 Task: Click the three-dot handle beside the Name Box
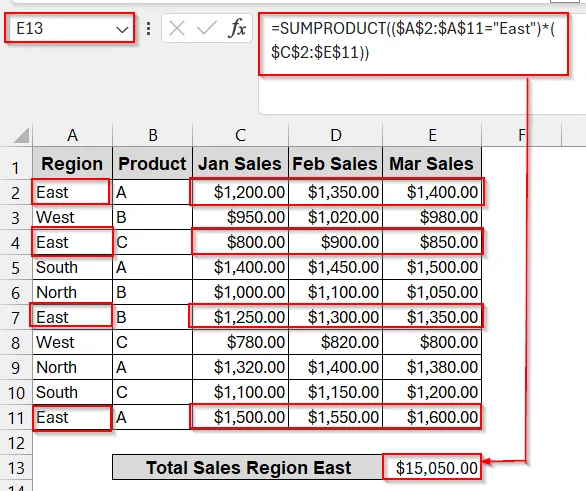(x=149, y=28)
